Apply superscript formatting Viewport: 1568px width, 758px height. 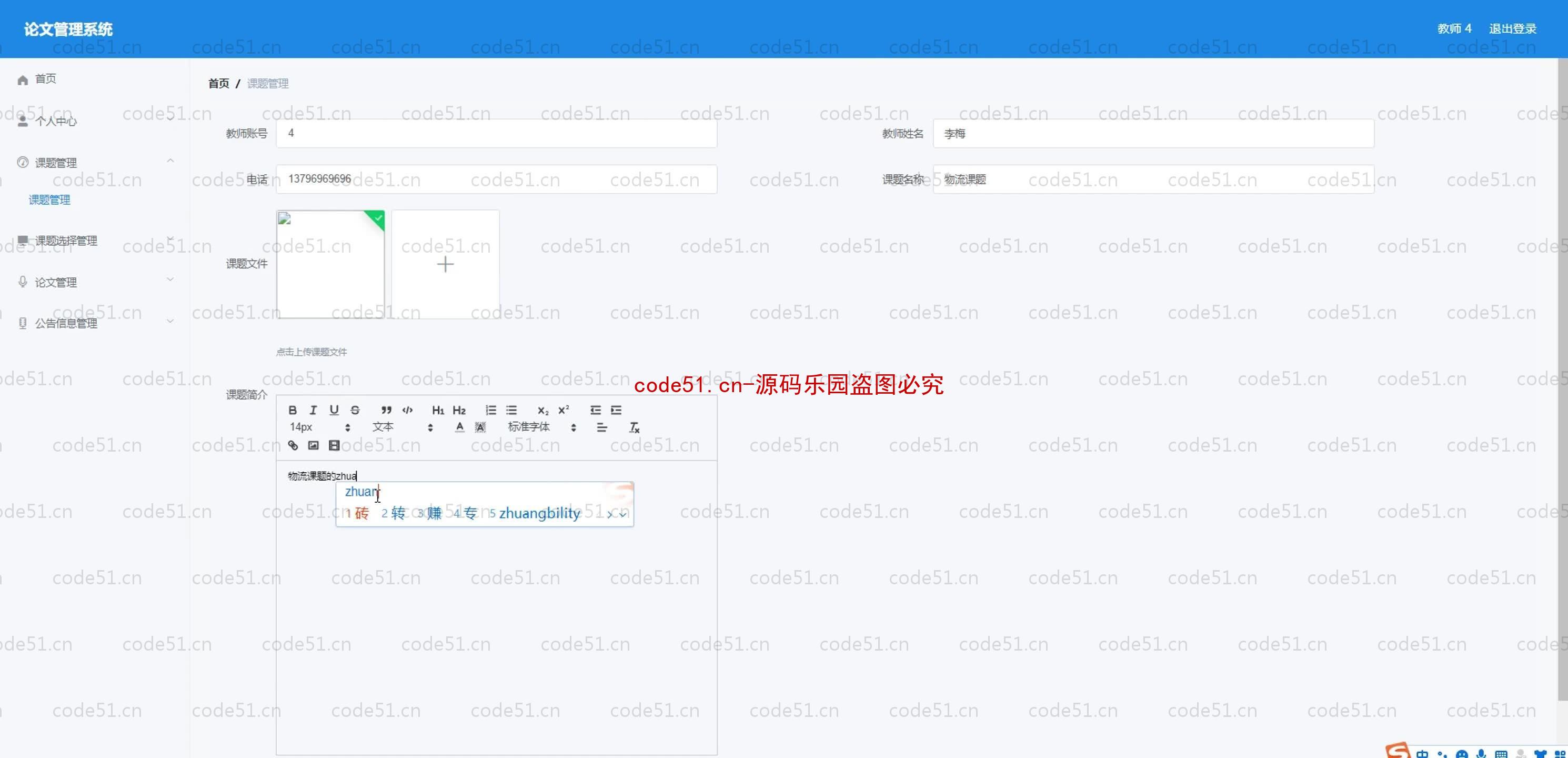coord(564,410)
